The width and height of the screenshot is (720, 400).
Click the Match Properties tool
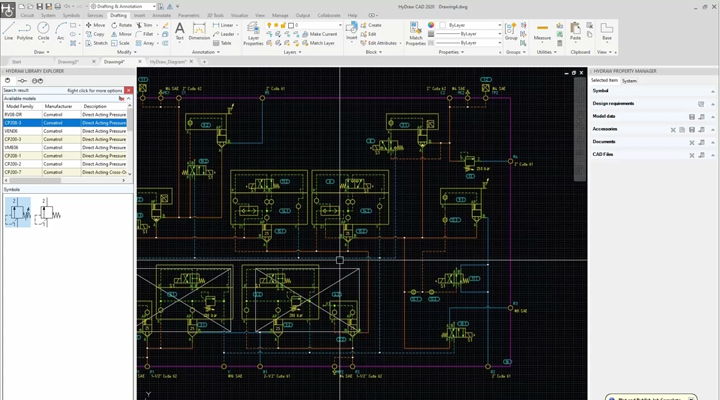416,34
